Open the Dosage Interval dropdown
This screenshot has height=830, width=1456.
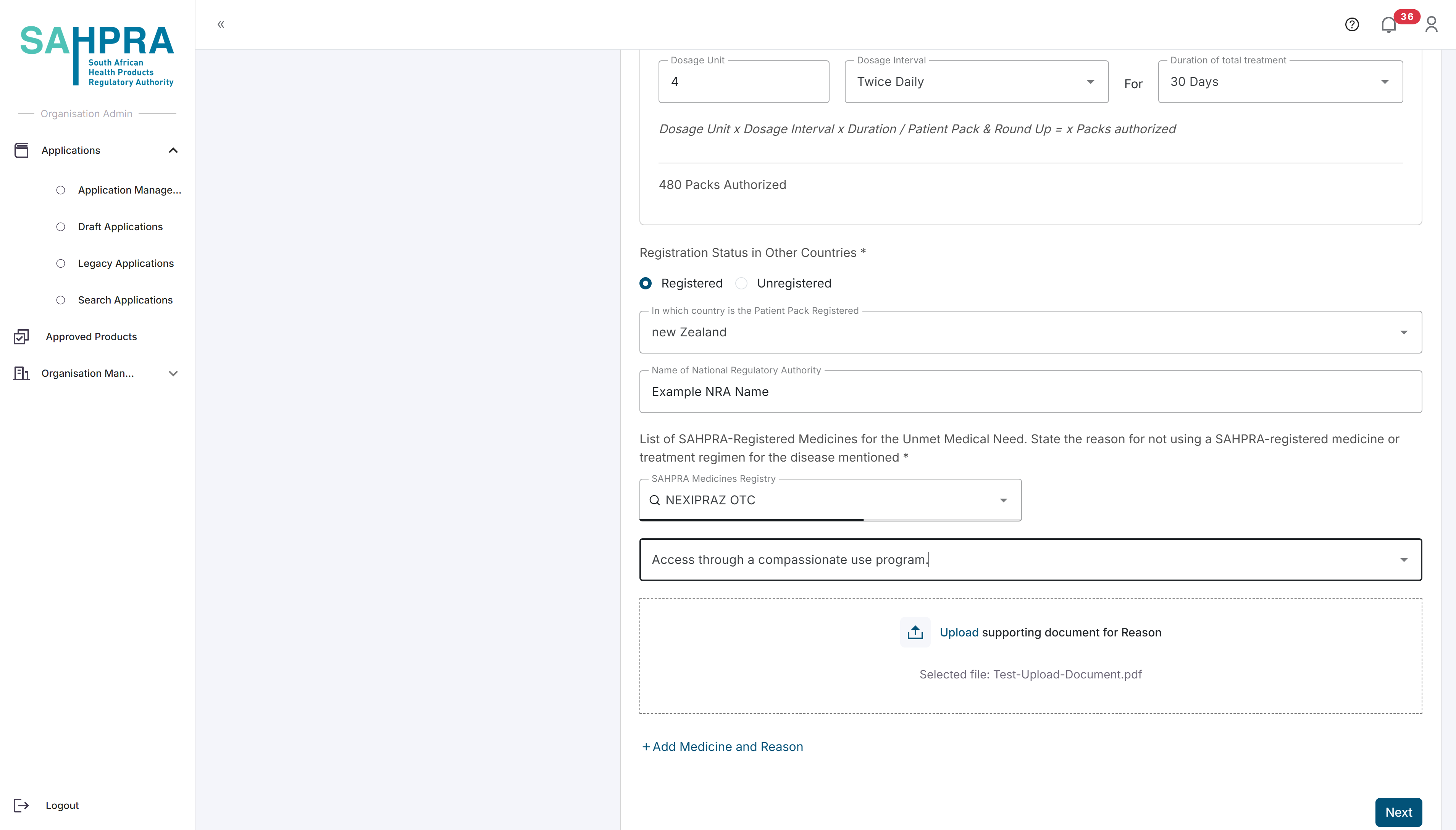[x=976, y=82]
